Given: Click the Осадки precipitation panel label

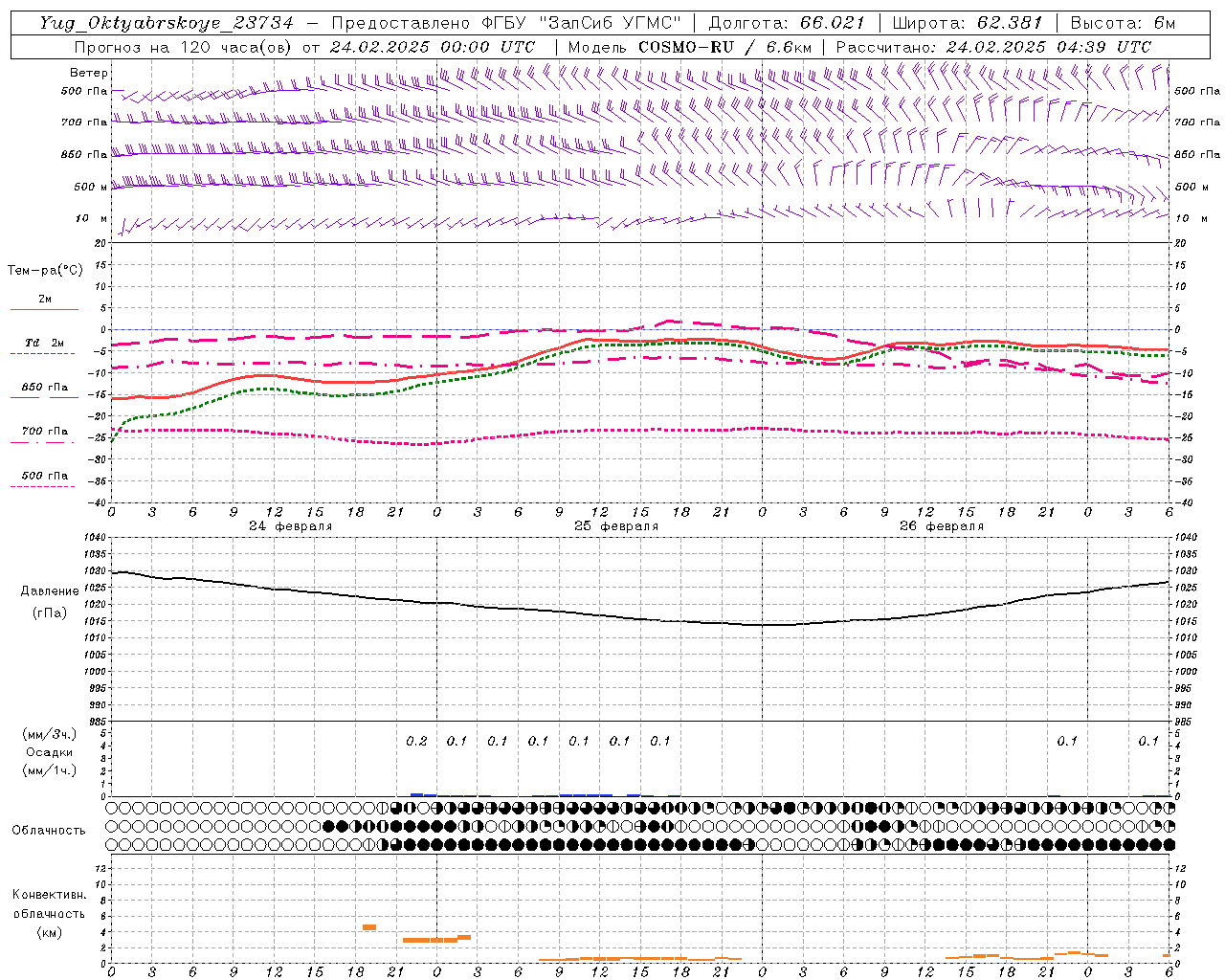Looking at the screenshot, I should coord(50,752).
